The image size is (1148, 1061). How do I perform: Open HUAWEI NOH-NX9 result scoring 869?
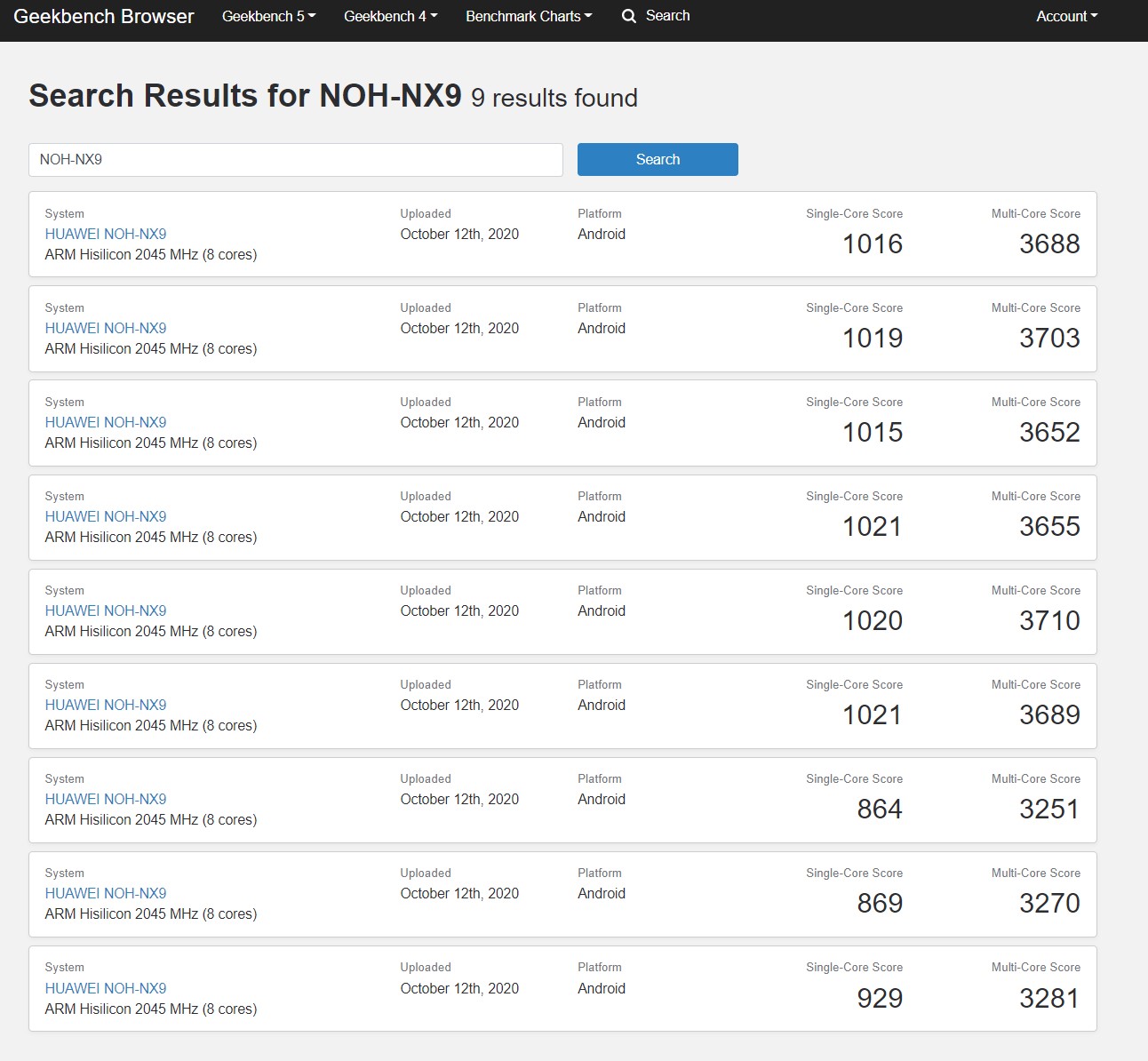pos(106,893)
